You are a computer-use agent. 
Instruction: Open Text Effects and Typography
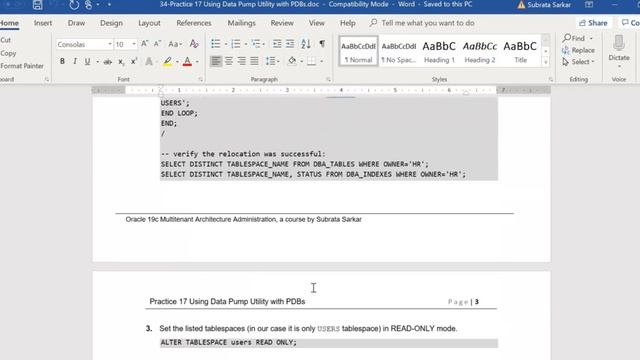tap(149, 62)
